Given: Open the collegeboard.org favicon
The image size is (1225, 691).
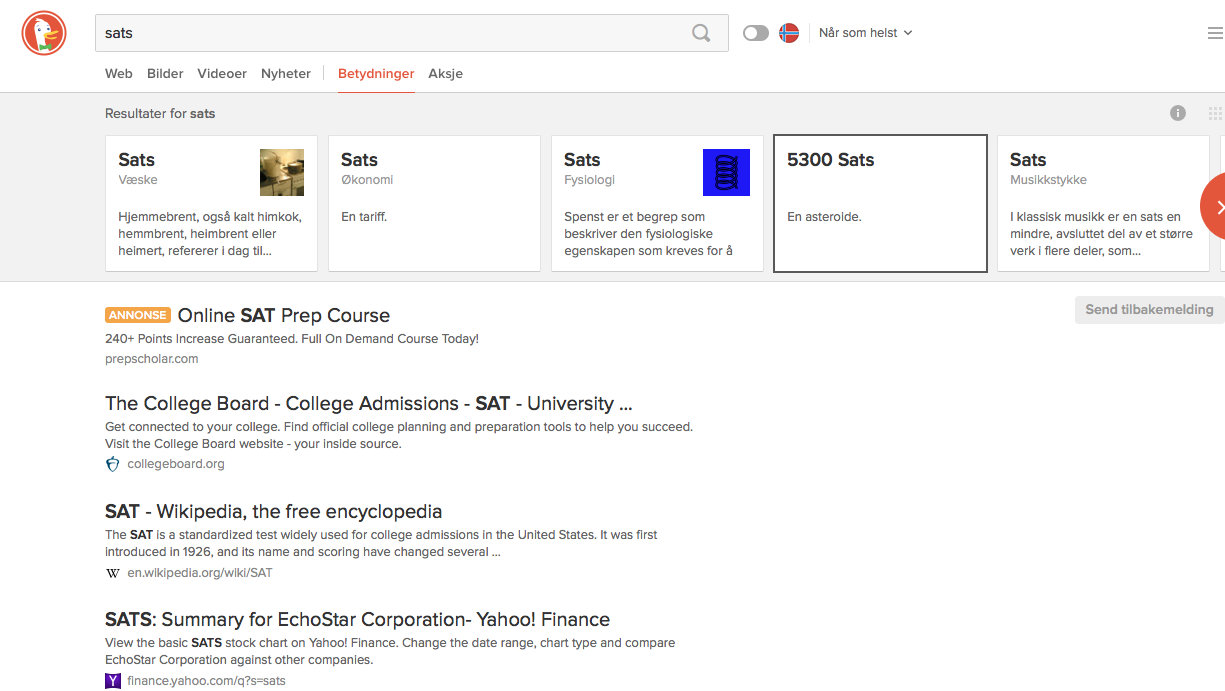Looking at the screenshot, I should [x=113, y=464].
